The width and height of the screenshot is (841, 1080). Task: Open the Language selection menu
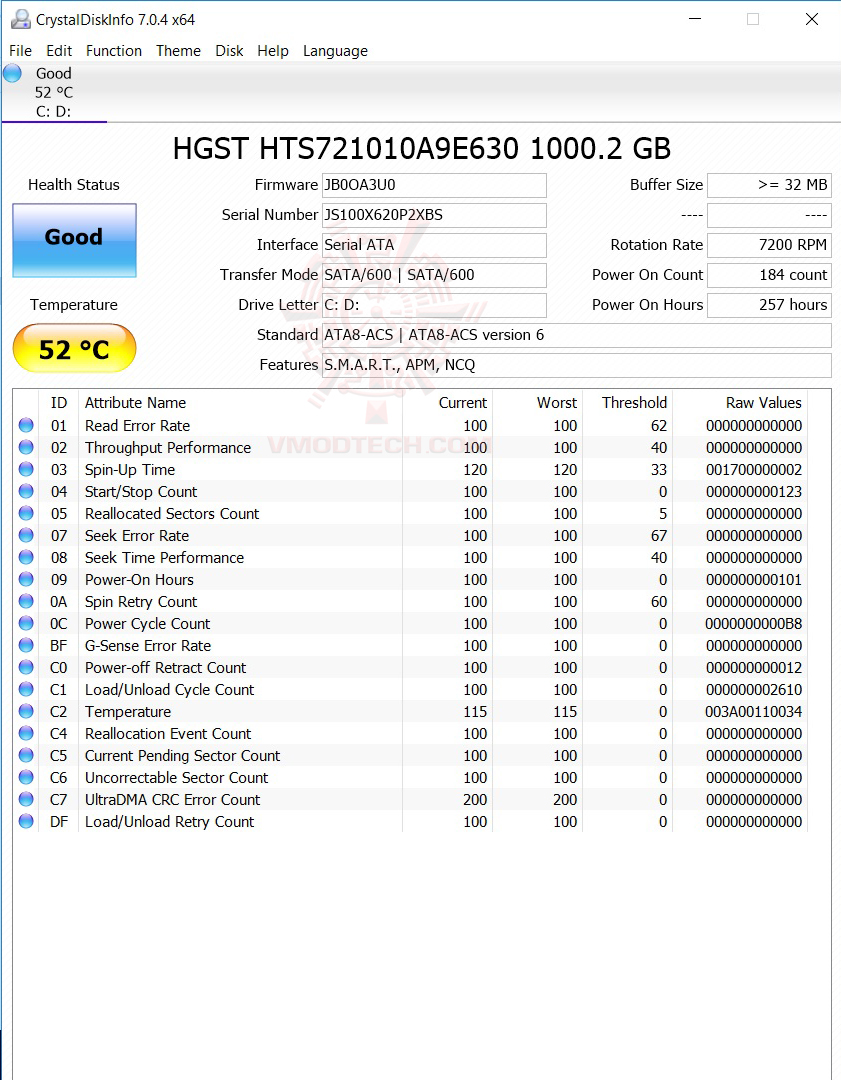[x=335, y=51]
